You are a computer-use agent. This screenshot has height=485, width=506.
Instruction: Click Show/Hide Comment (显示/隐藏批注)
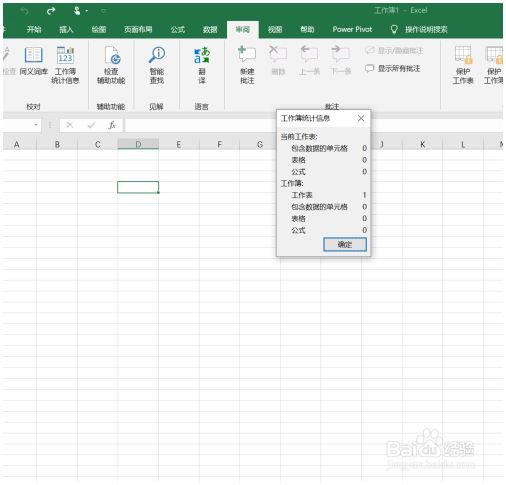[394, 51]
